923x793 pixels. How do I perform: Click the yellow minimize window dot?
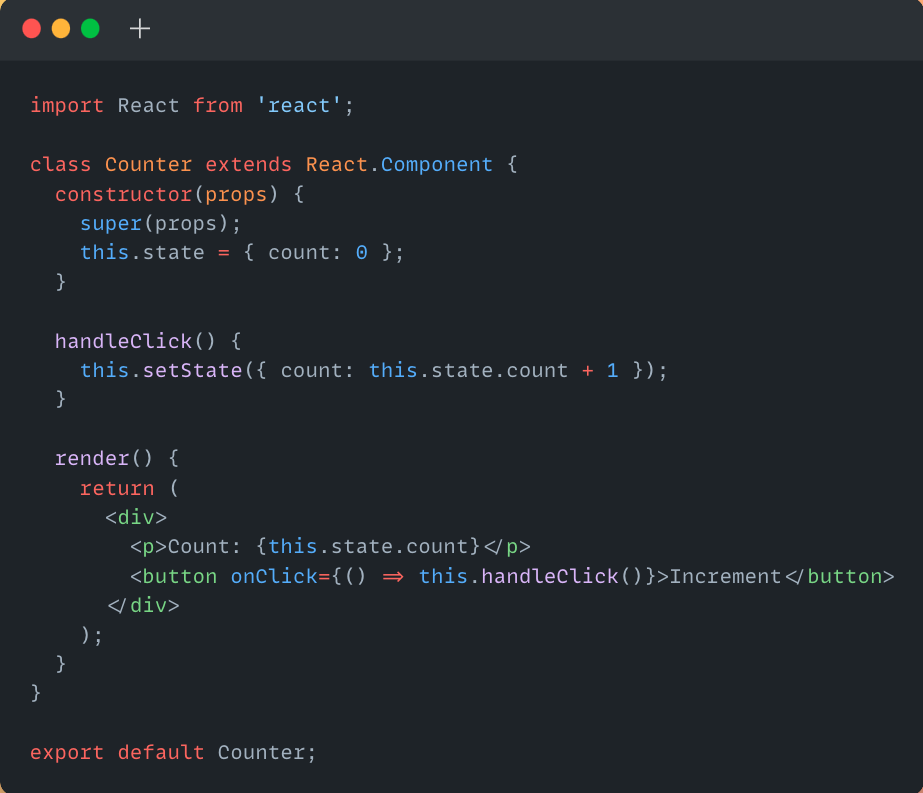[x=61, y=28]
